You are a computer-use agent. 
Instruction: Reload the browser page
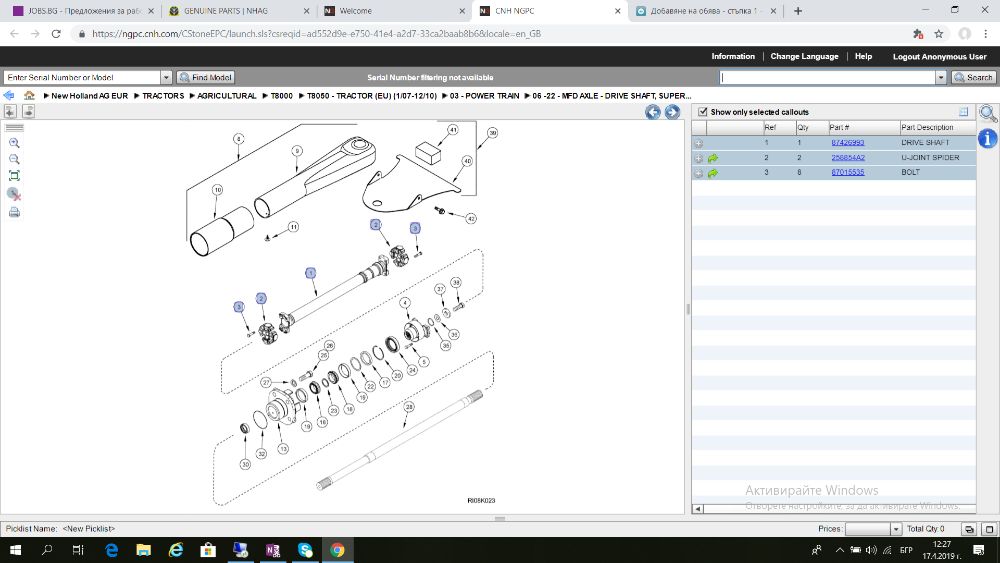coord(56,34)
